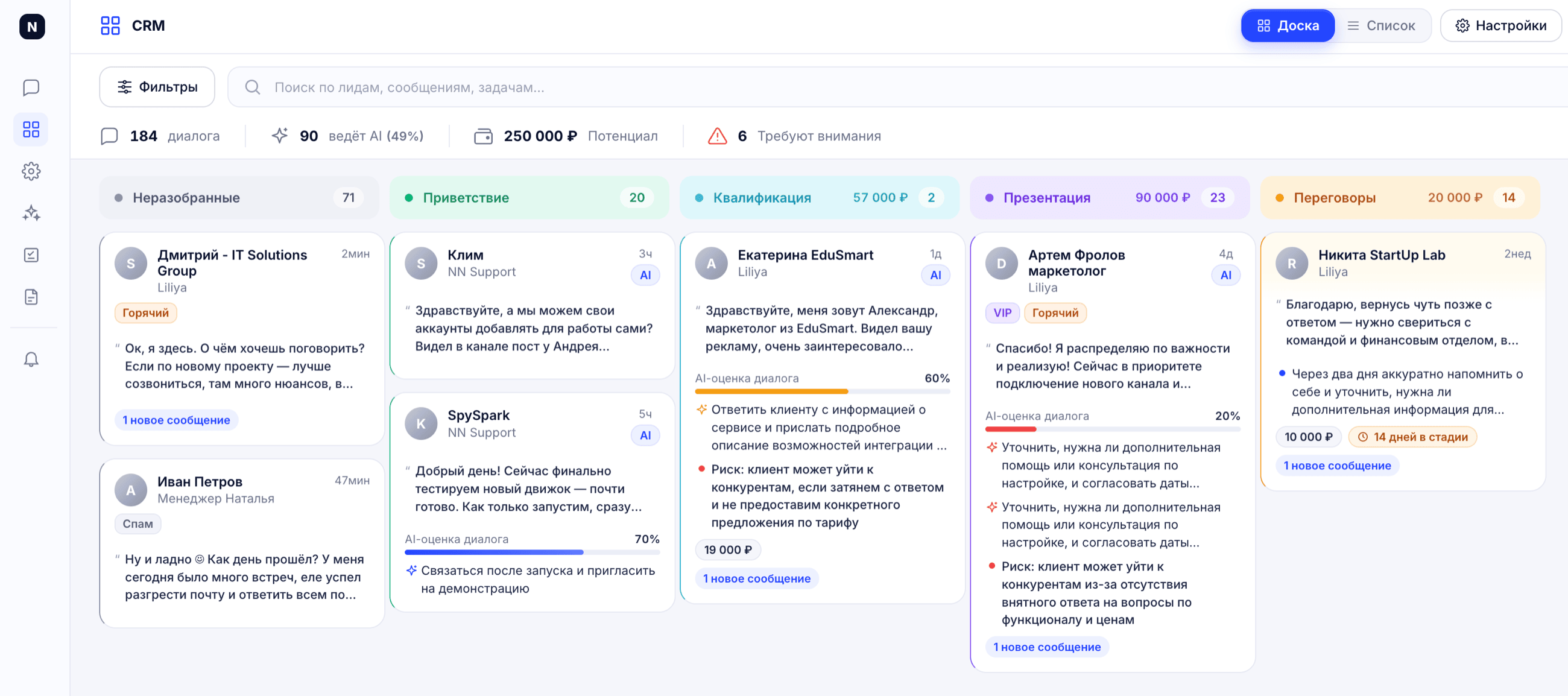Open the AI sparkles icon in sidebar
1568x696 pixels.
coord(31,213)
